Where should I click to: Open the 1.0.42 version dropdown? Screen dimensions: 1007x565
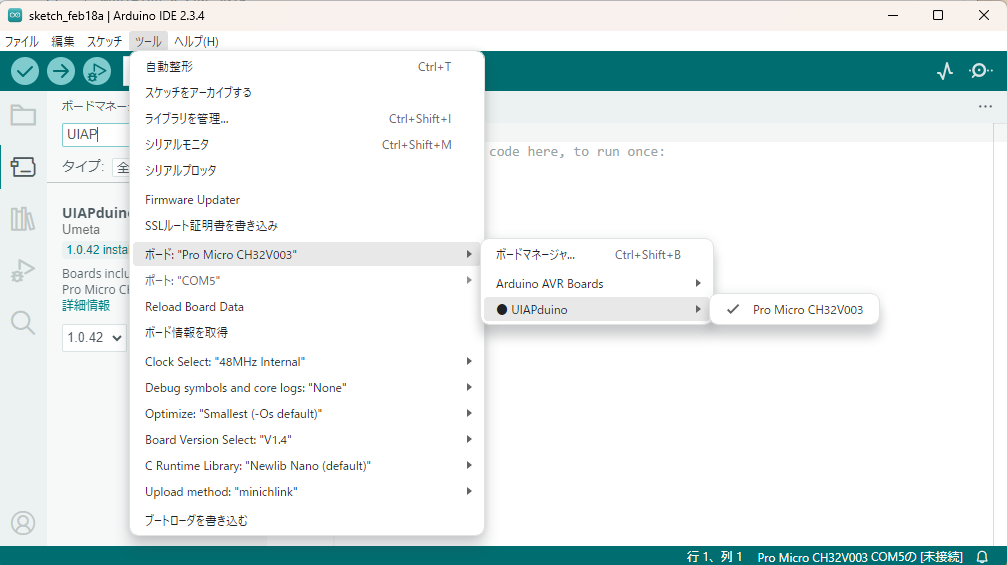pos(93,337)
